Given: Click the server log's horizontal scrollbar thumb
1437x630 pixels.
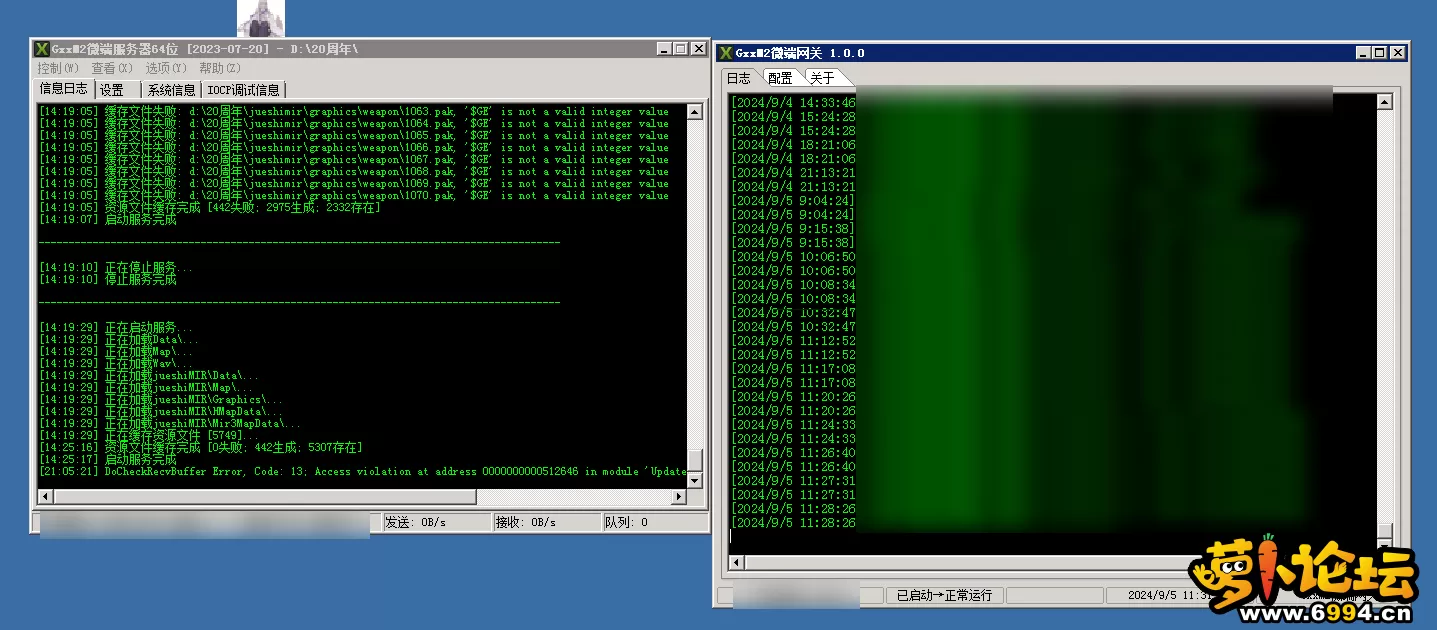Looking at the screenshot, I should (x=265, y=496).
